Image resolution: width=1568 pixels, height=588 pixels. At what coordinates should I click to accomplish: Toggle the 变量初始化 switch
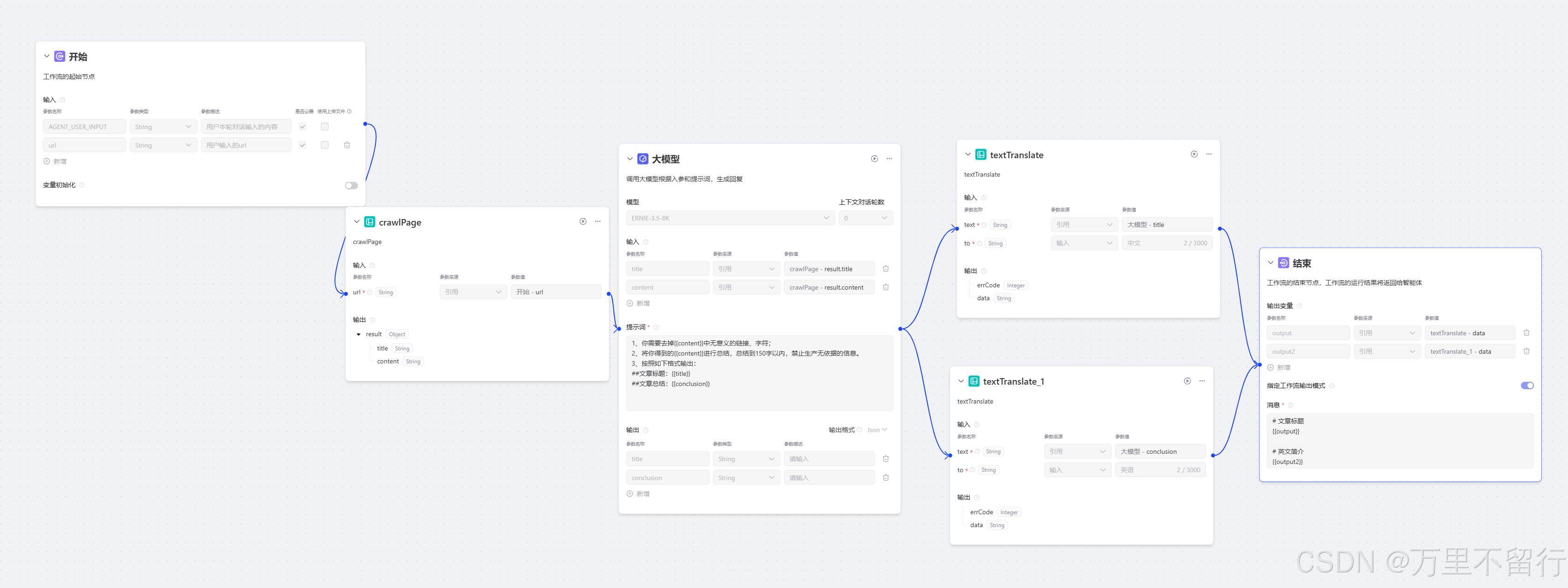tap(351, 186)
